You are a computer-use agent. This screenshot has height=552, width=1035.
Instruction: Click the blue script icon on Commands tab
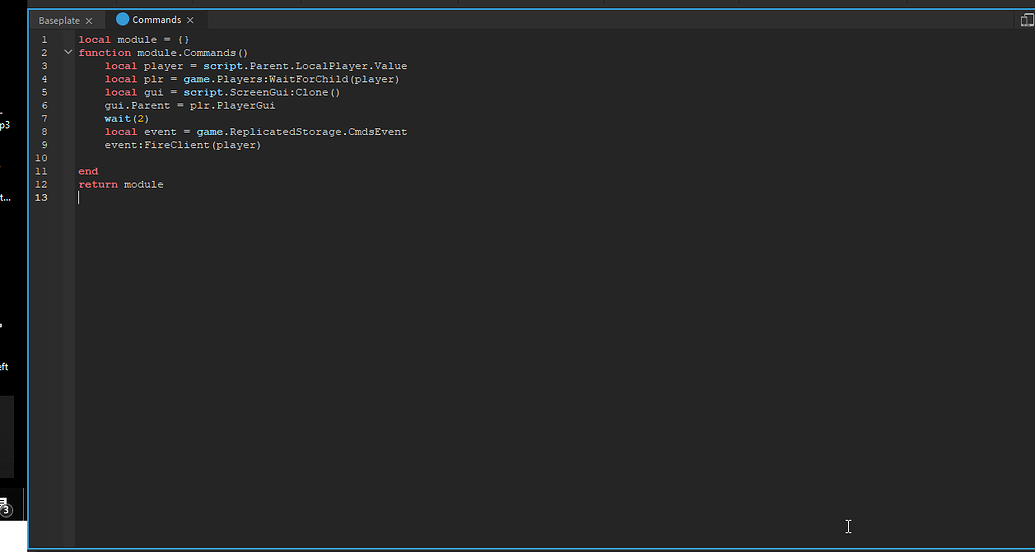click(123, 19)
